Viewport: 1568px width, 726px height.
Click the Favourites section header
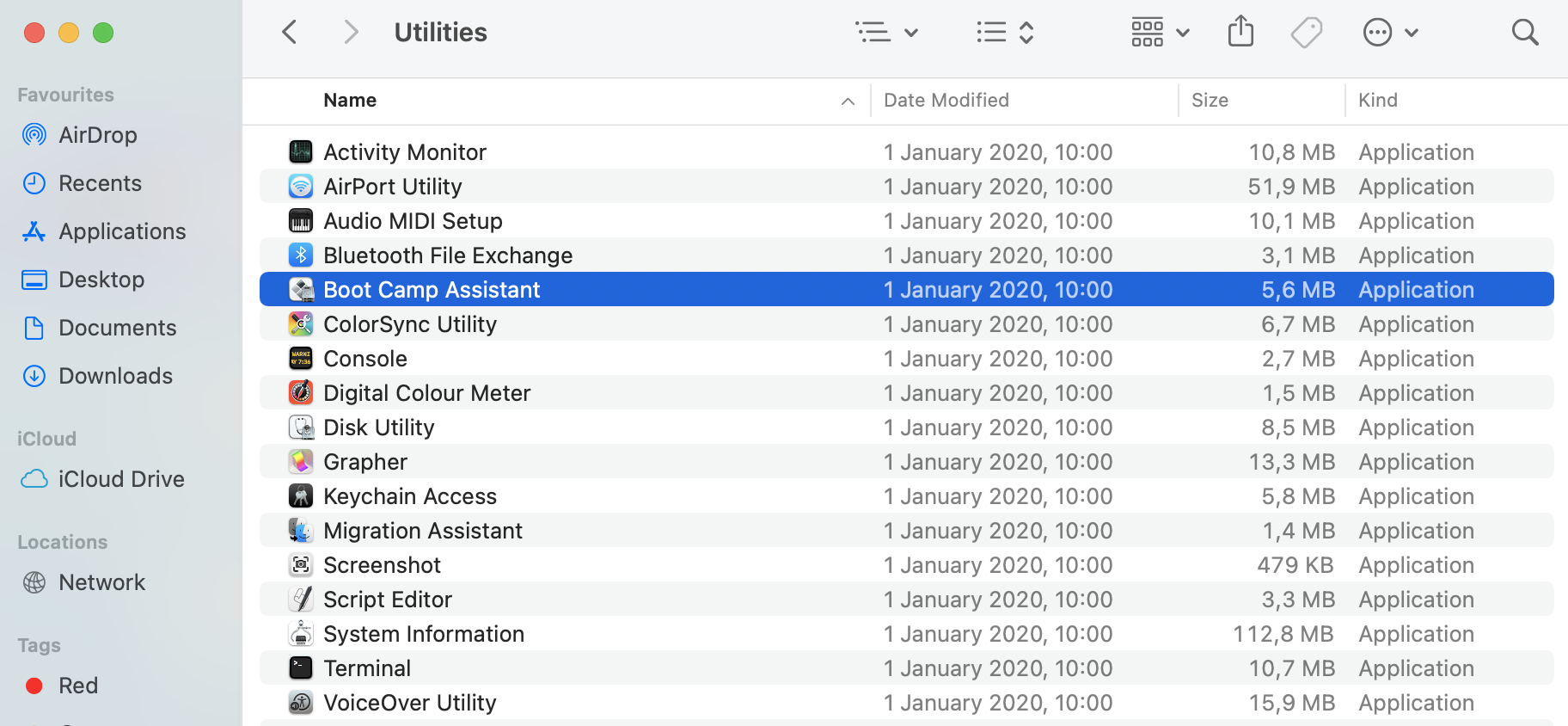65,95
